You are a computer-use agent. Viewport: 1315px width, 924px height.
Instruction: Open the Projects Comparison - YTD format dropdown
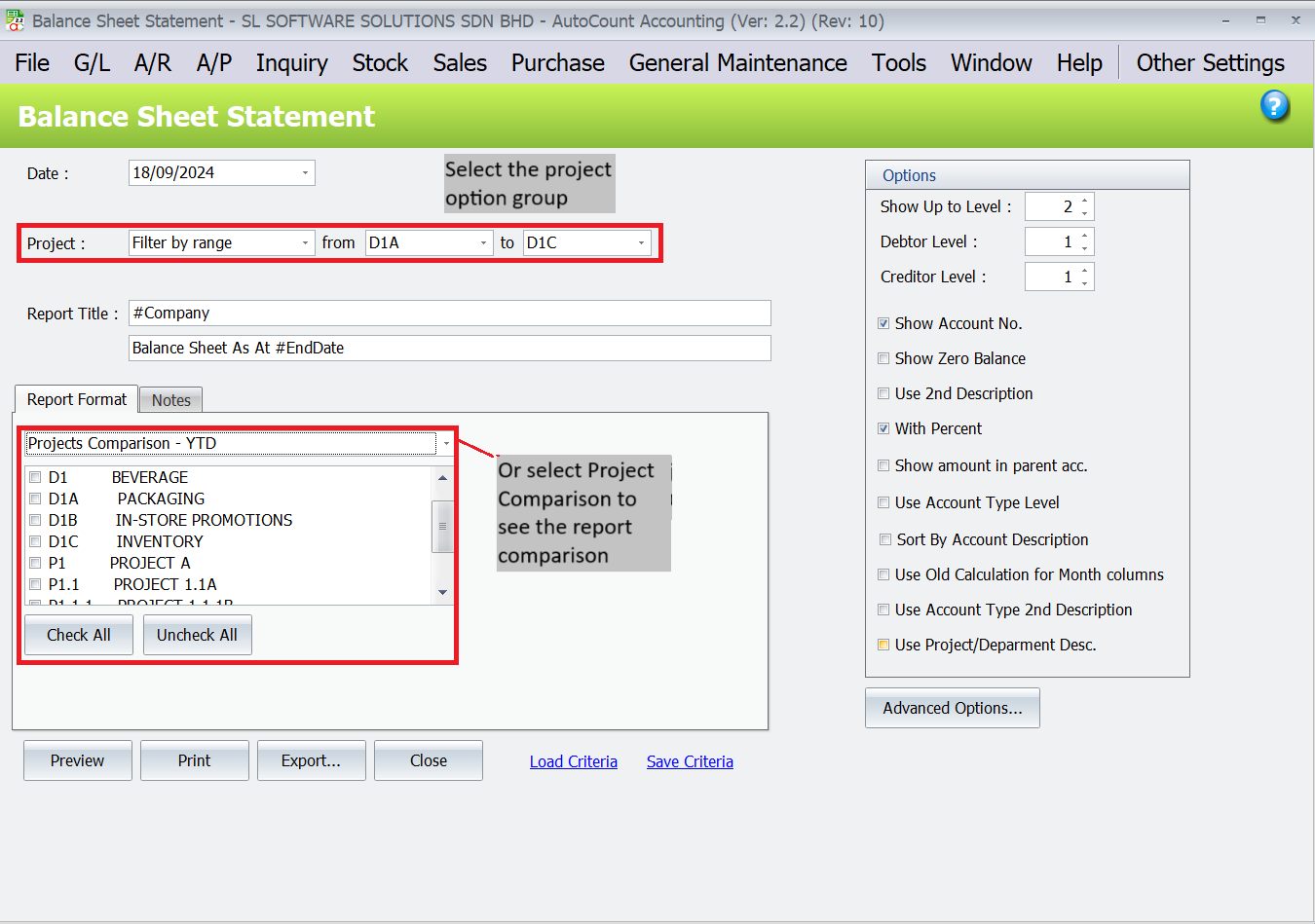(x=446, y=444)
